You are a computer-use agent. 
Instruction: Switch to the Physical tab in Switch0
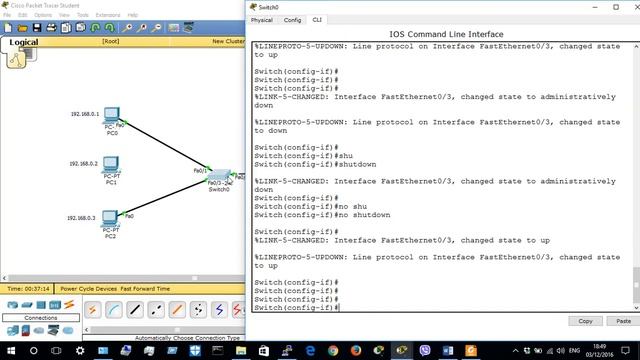pos(262,20)
